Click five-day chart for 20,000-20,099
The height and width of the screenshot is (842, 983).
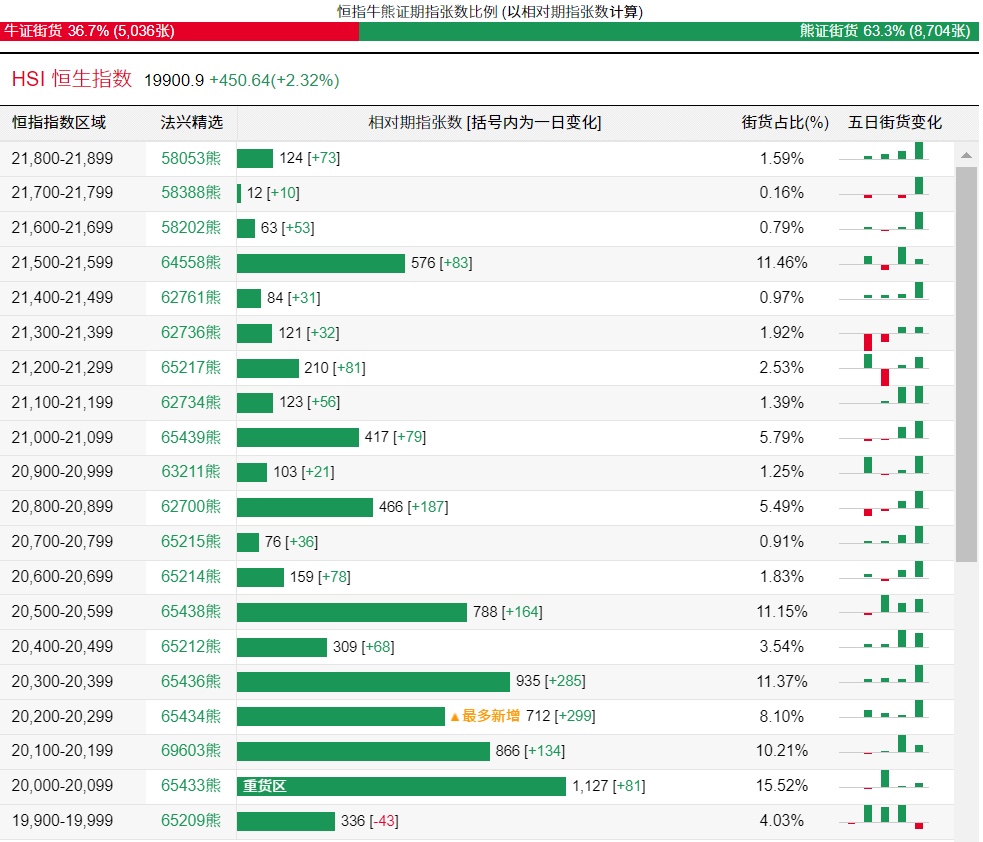pyautogui.click(x=884, y=781)
